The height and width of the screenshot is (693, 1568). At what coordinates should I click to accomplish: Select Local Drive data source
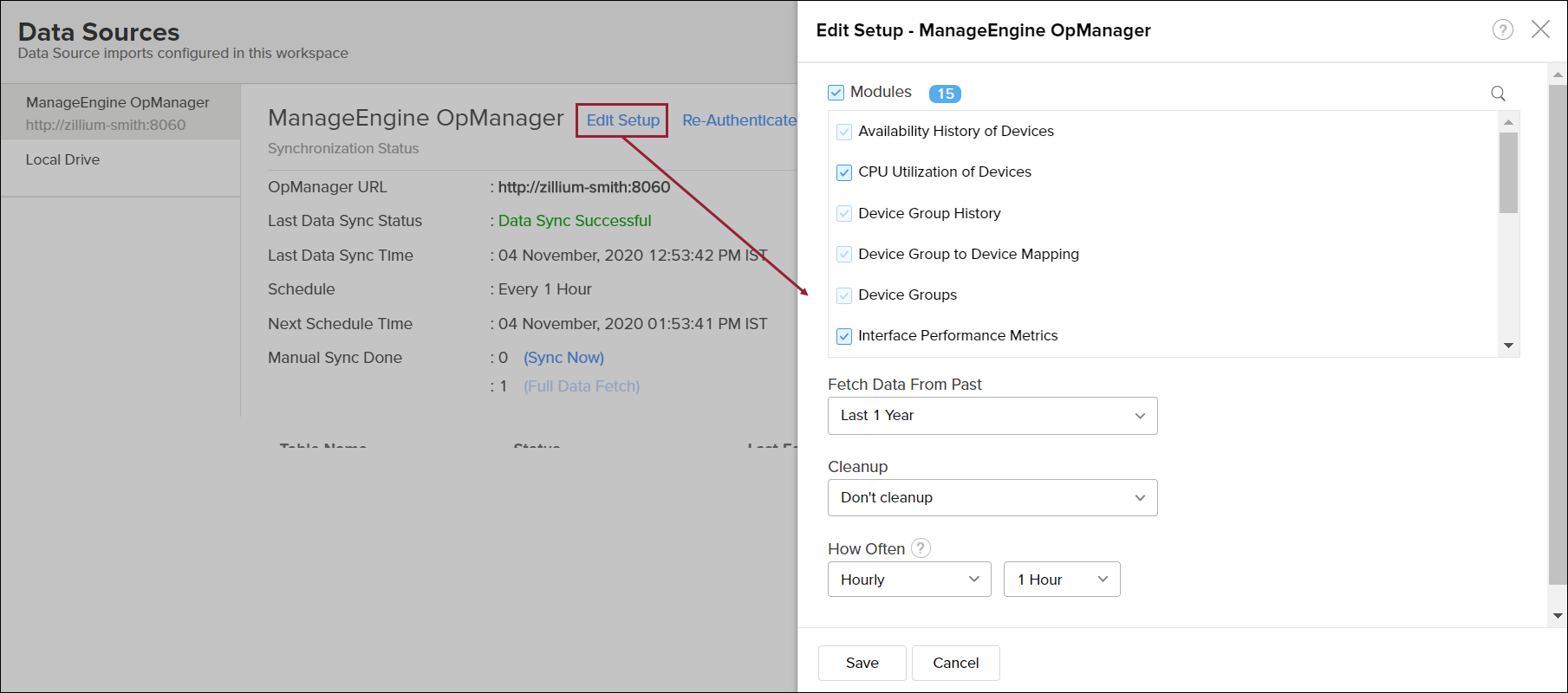click(x=63, y=159)
